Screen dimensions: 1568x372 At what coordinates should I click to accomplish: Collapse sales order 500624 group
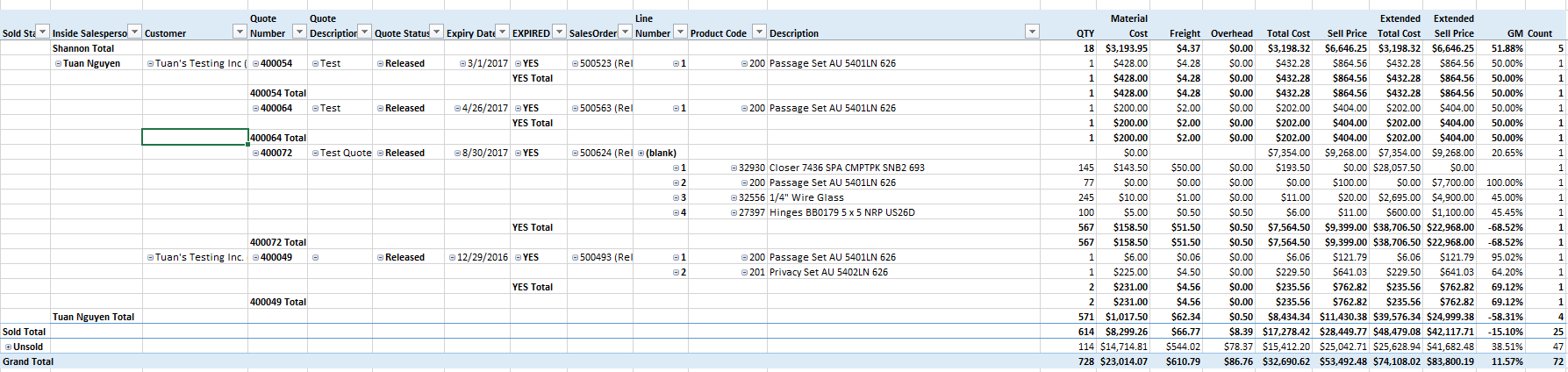point(575,154)
